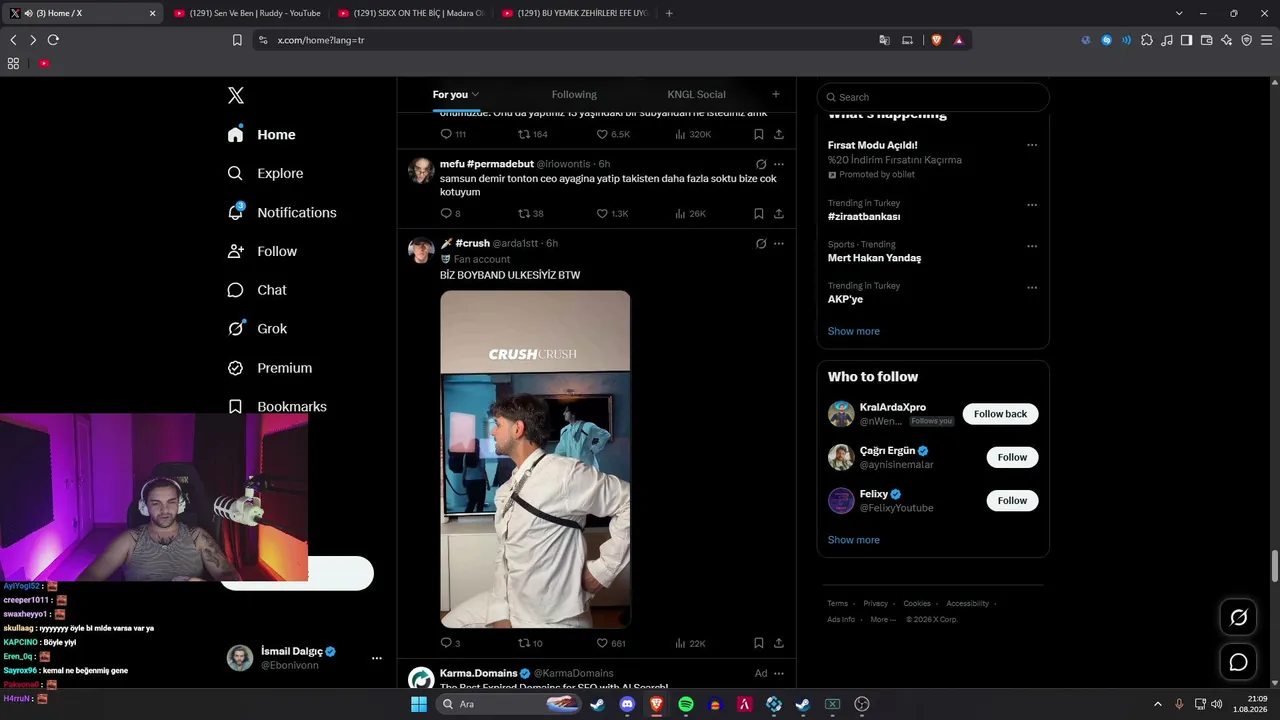Bookmark this page in the address bar
Viewport: 1280px width, 720px height.
point(237,40)
